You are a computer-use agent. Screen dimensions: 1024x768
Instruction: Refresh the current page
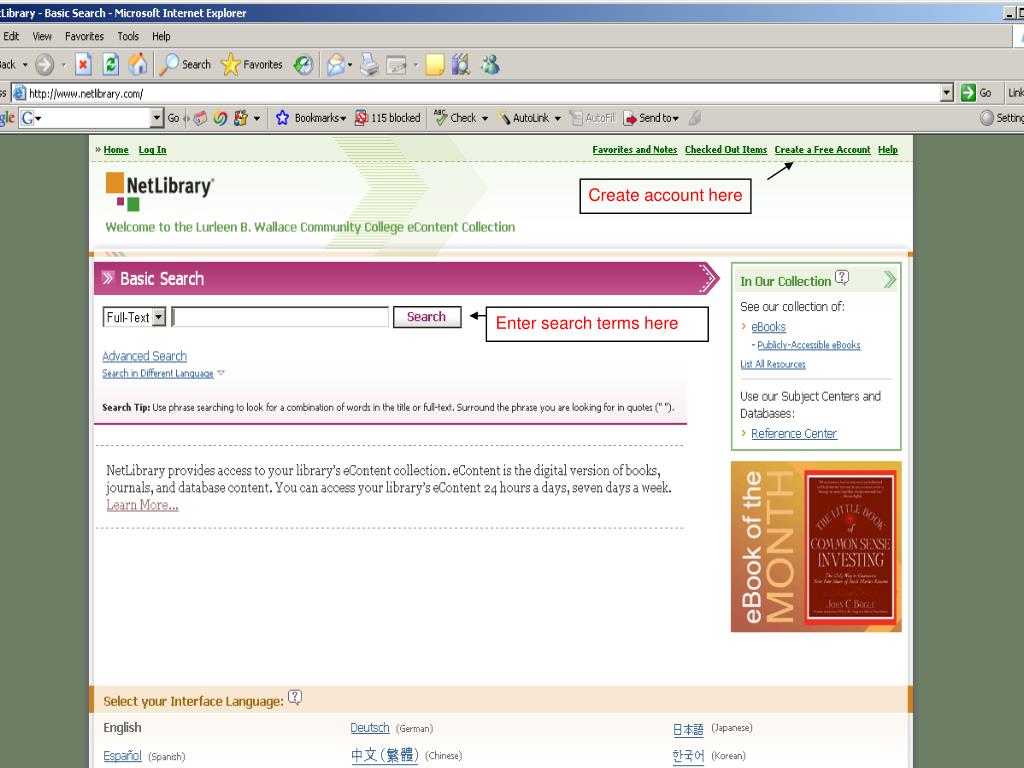point(110,65)
